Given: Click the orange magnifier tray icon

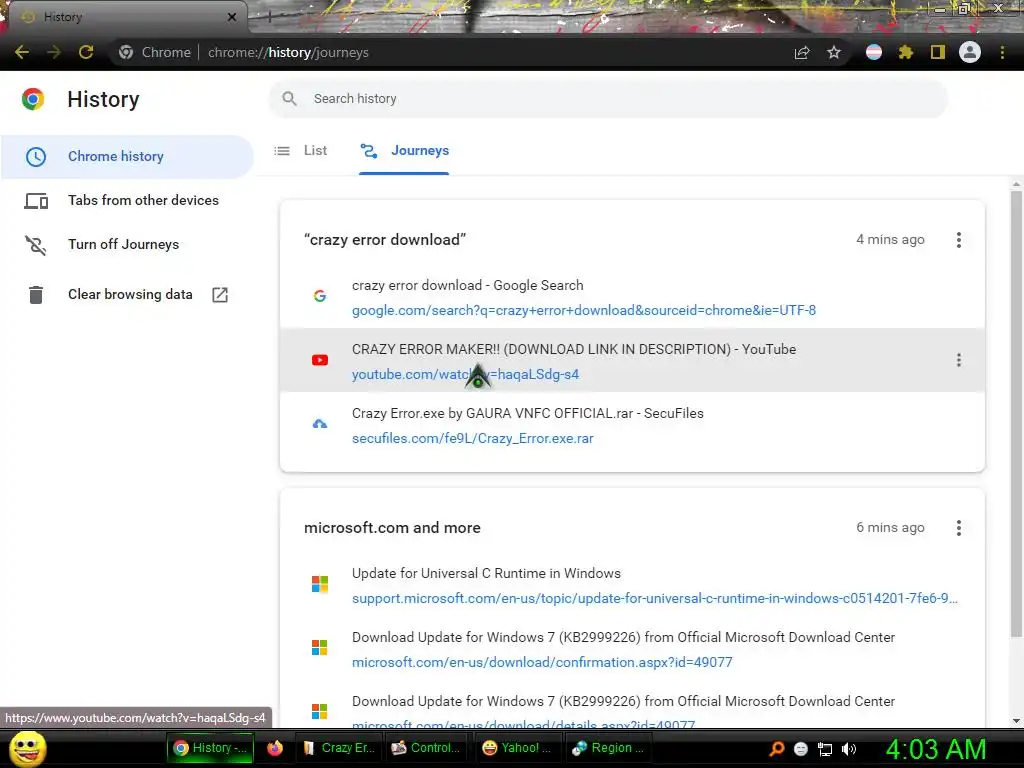Looking at the screenshot, I should tap(777, 749).
